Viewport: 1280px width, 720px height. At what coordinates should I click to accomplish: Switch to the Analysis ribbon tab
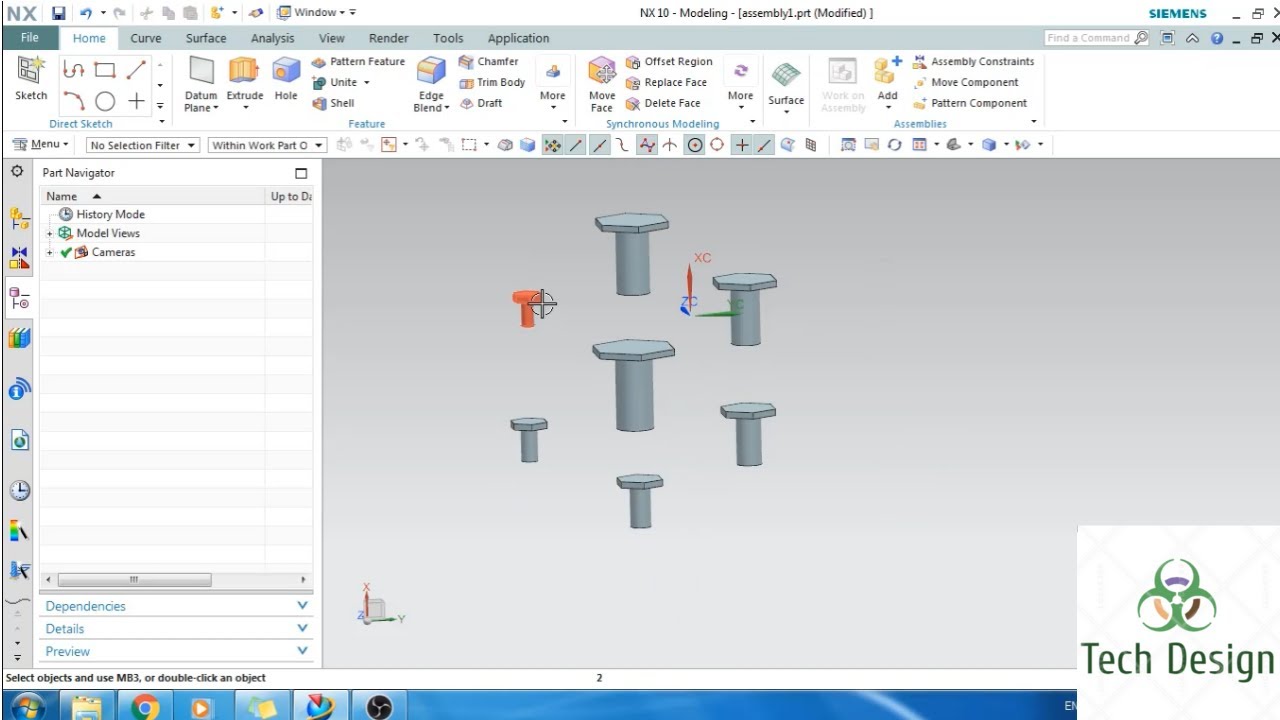click(x=272, y=38)
